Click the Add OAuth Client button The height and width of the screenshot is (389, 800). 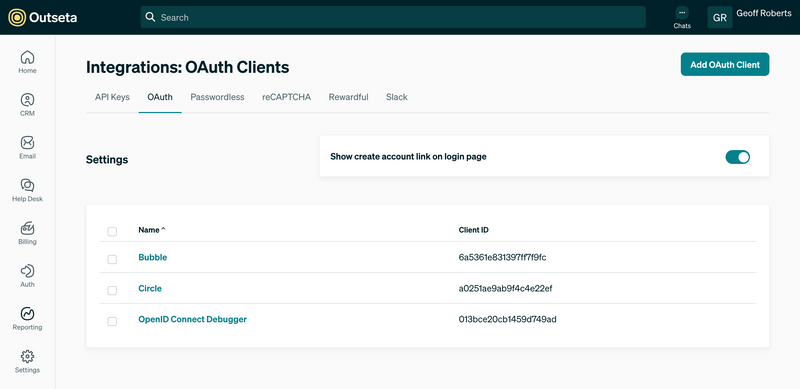(725, 64)
